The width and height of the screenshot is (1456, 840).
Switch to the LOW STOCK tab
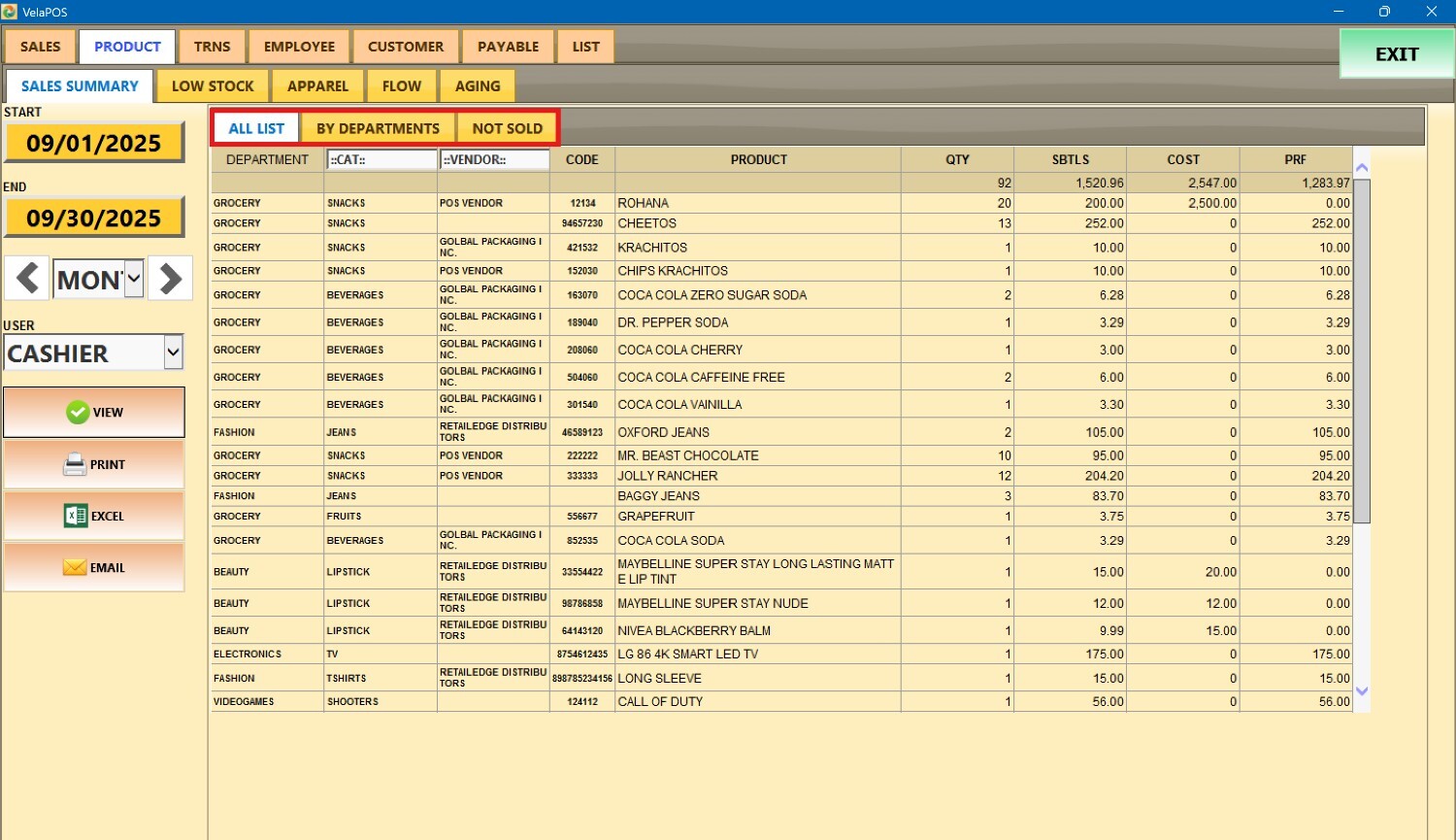213,86
